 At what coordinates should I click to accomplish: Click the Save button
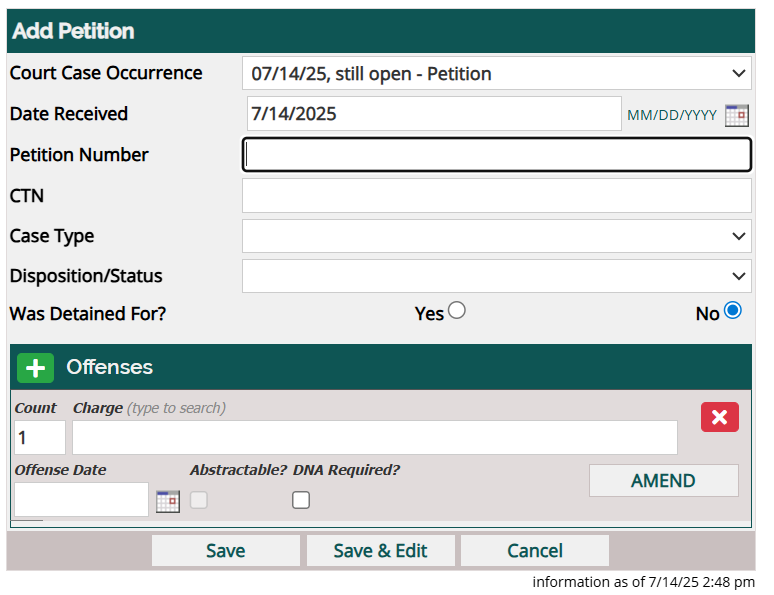click(x=226, y=551)
